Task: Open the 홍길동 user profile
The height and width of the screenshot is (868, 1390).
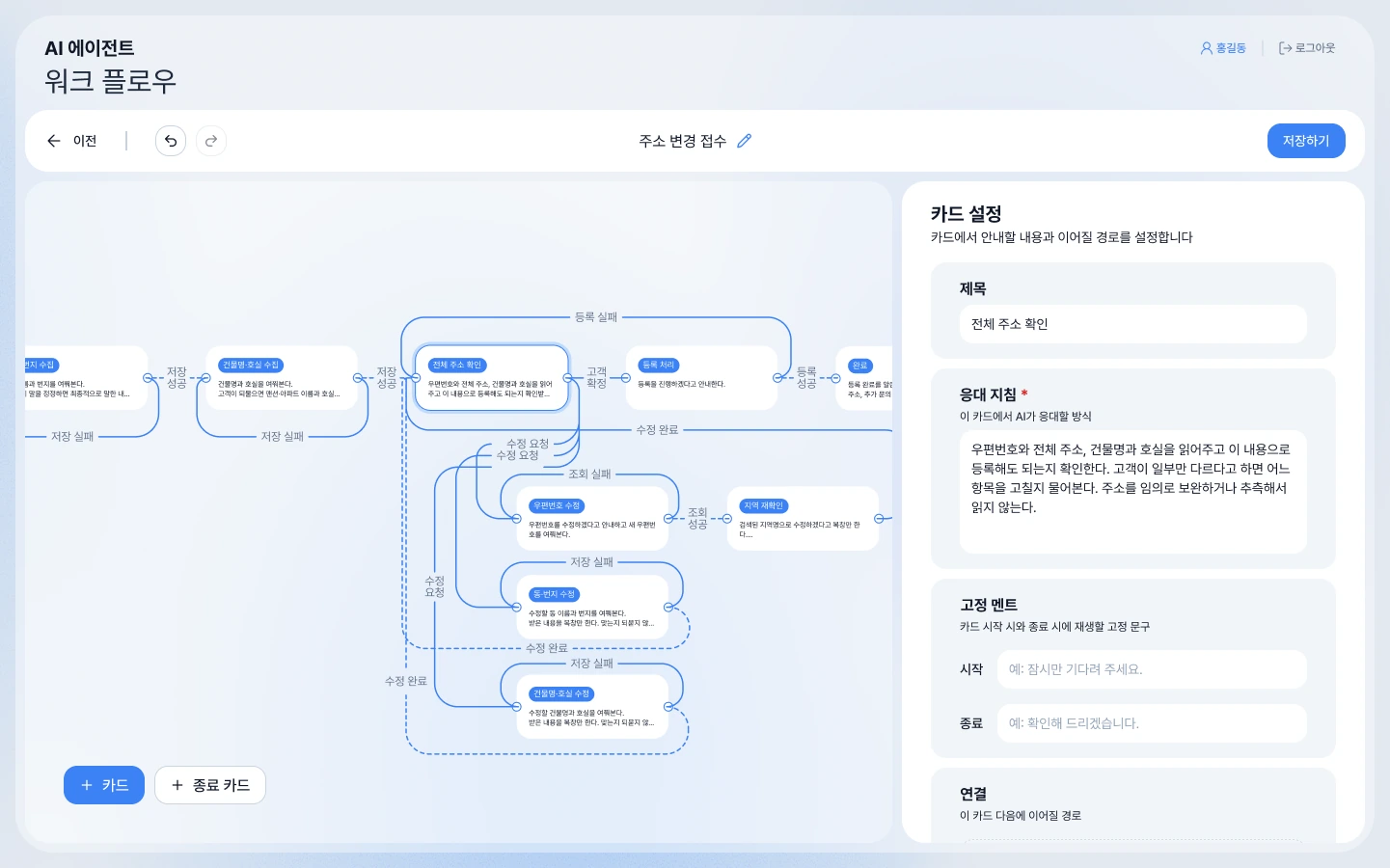Action: pyautogui.click(x=1223, y=48)
